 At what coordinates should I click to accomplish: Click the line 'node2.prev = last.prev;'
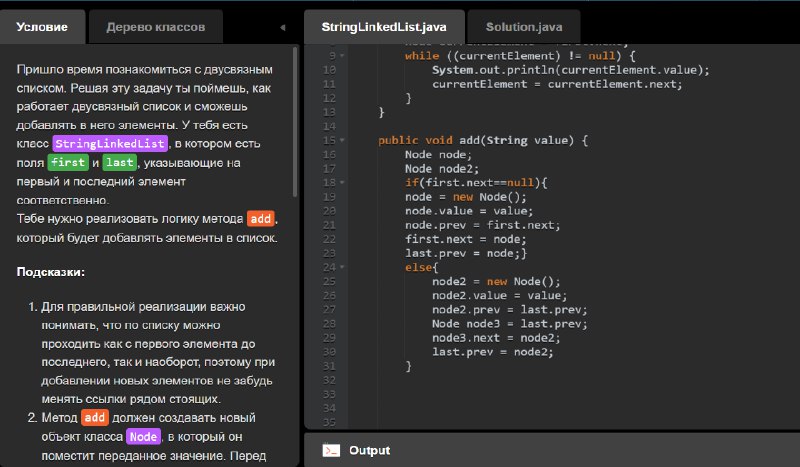(x=510, y=310)
